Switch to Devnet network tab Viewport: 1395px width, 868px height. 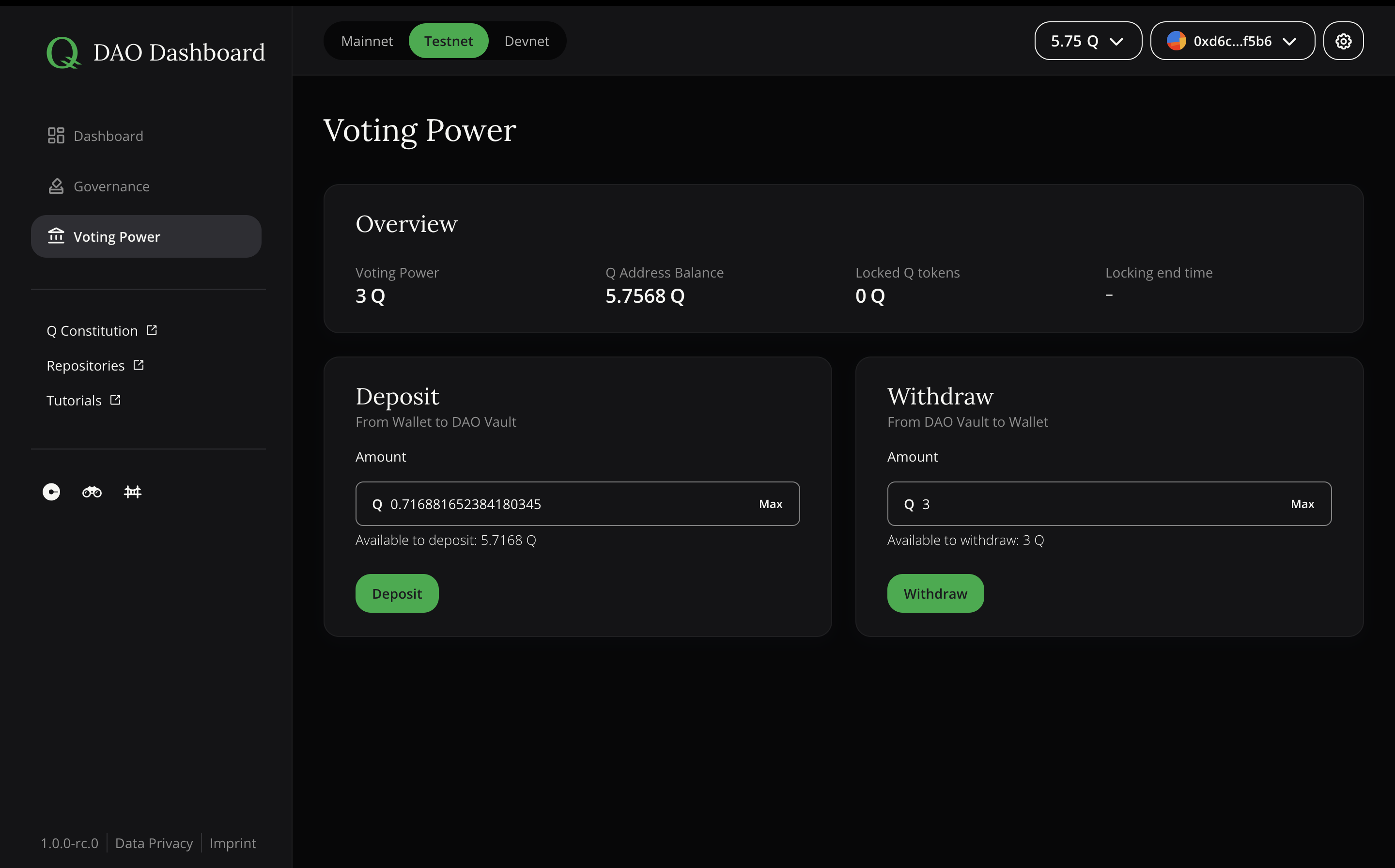(x=527, y=41)
